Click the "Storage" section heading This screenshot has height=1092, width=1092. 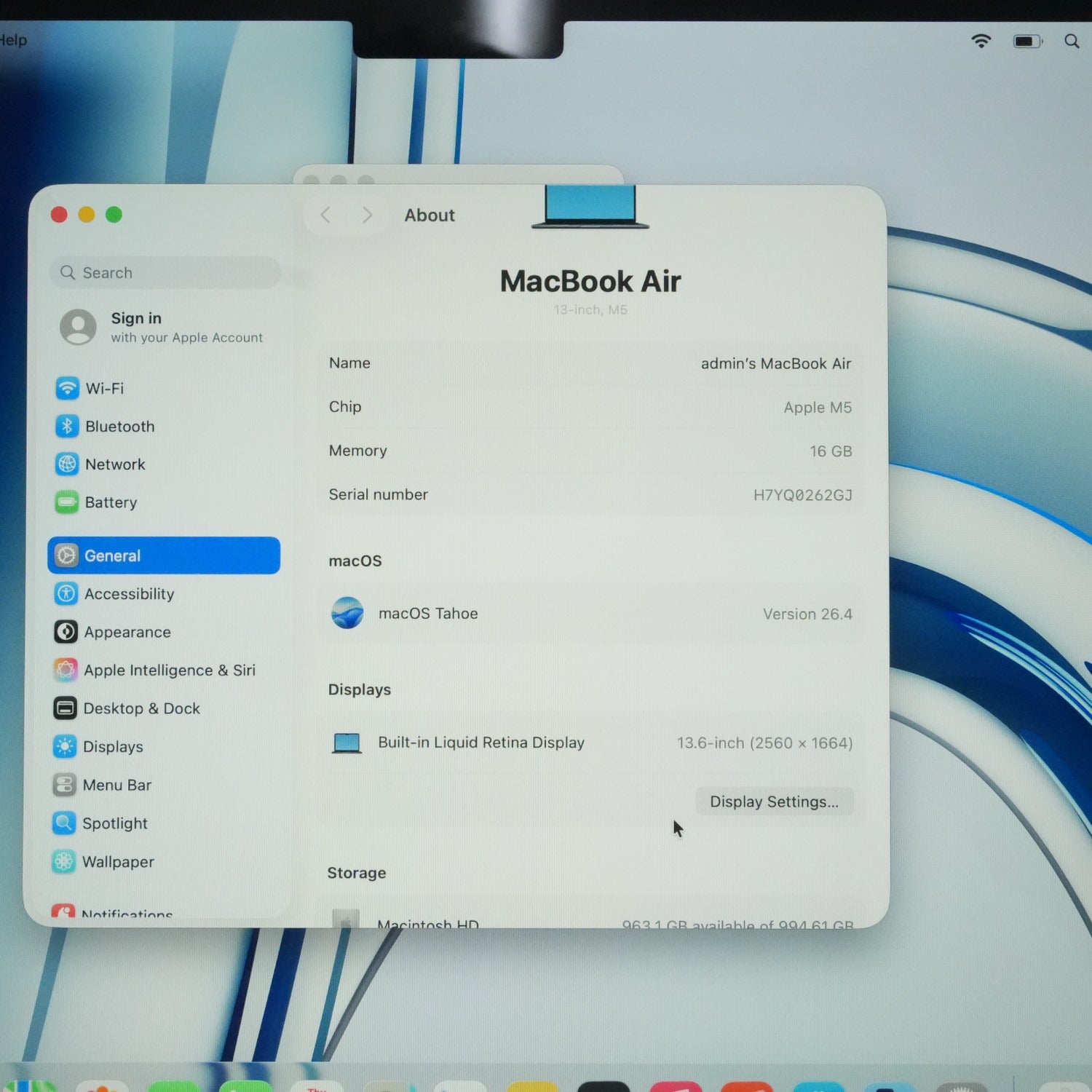(x=357, y=873)
